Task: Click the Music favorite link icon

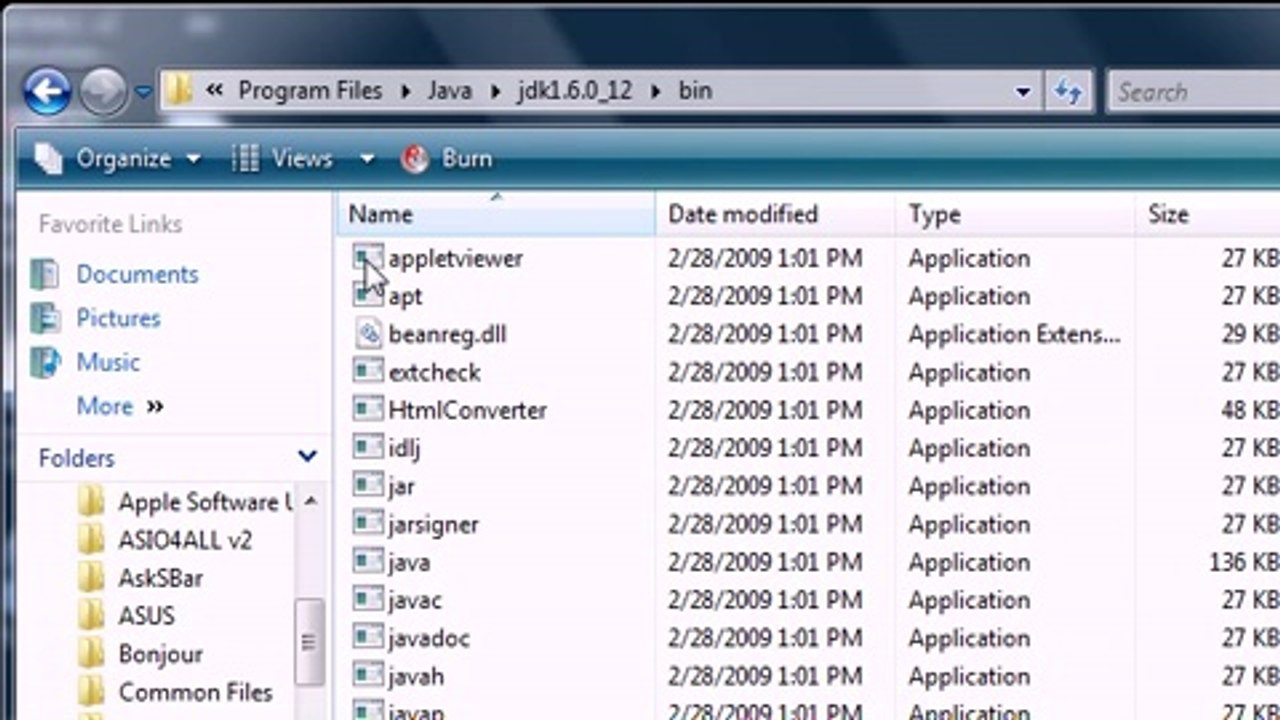Action: tap(45, 362)
